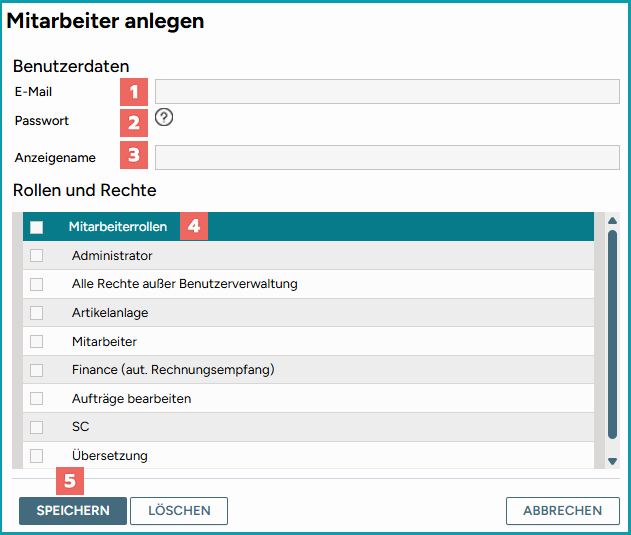Click the Aufträge bearbeiten row label

131,399
